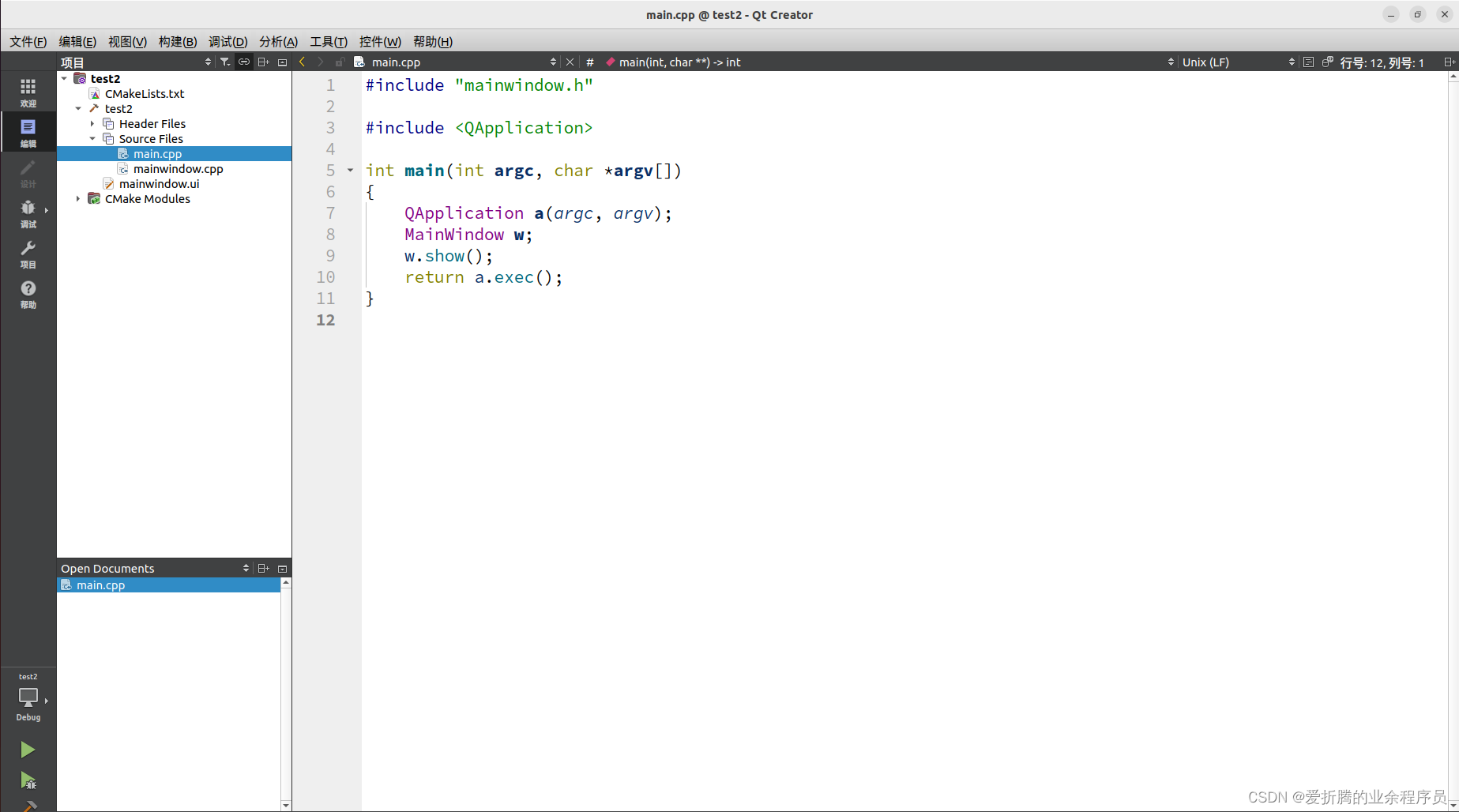
Task: Click the 行号: 12, 列号: 1 position indicator
Action: coord(1382,62)
